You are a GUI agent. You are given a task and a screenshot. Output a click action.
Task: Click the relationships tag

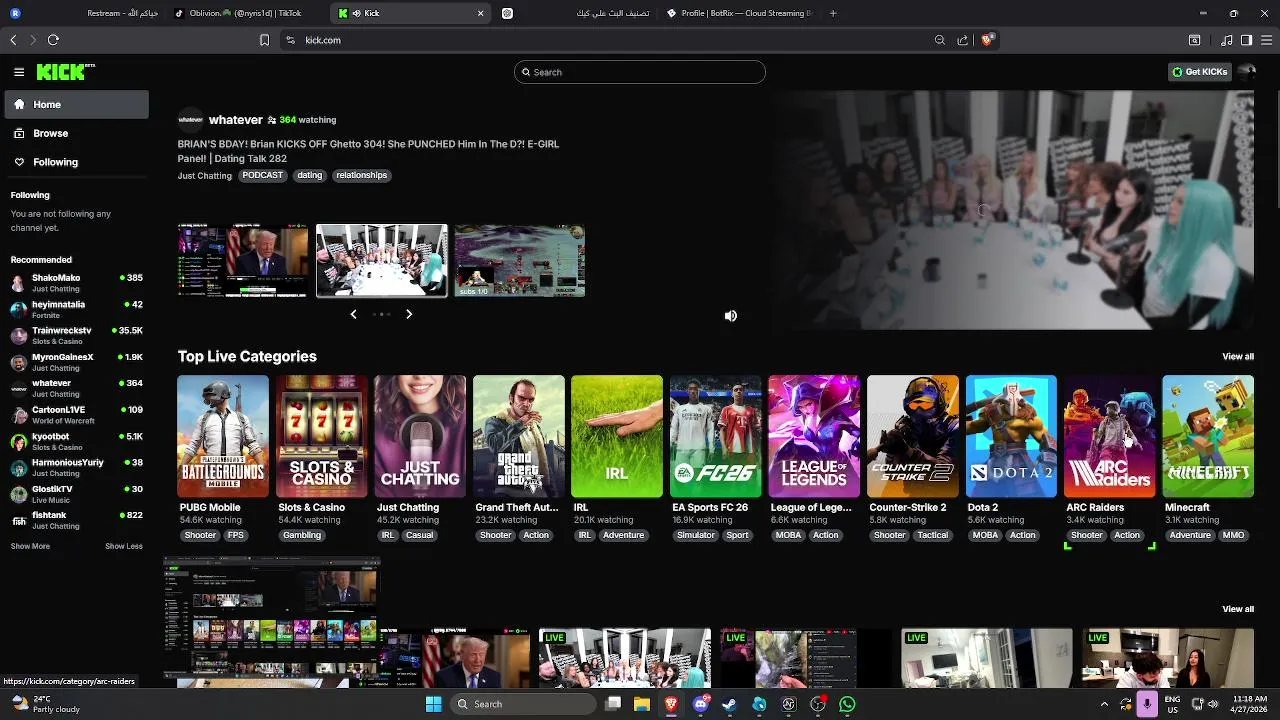361,175
